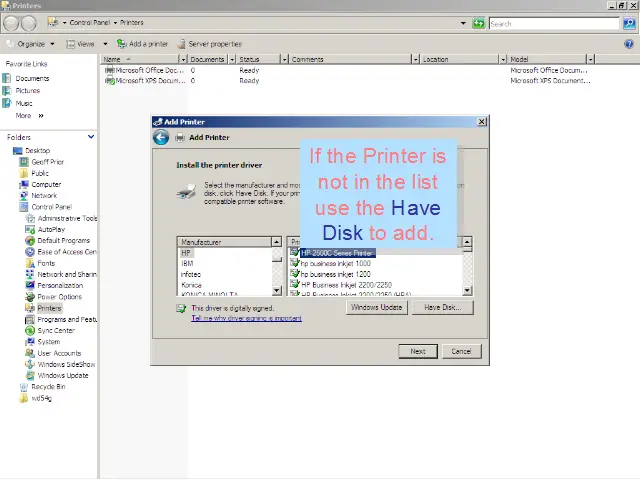Open the Location column filter dropdown
640x480 pixels.
pos(503,60)
